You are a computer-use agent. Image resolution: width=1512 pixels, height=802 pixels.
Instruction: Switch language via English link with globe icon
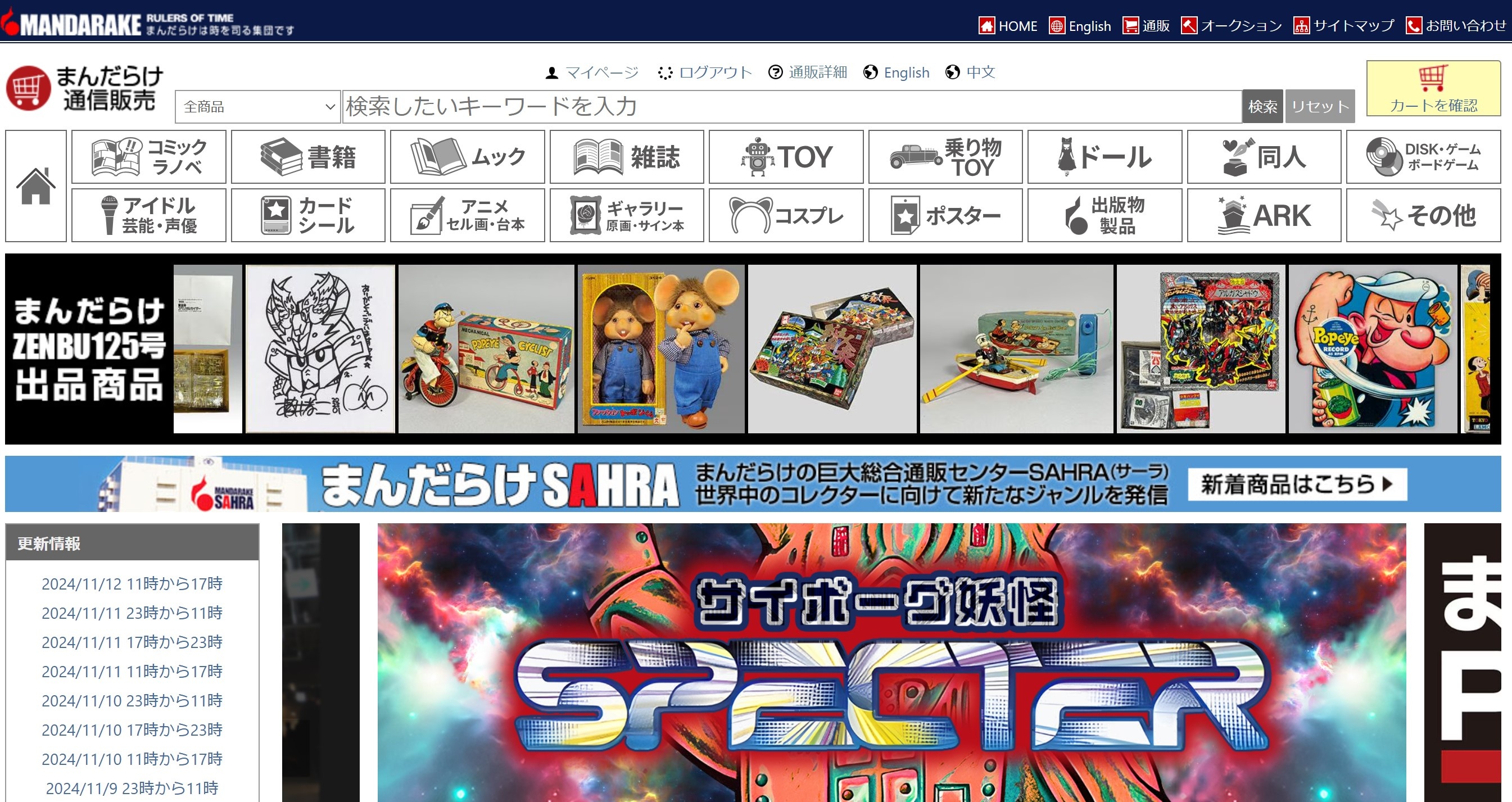[897, 72]
